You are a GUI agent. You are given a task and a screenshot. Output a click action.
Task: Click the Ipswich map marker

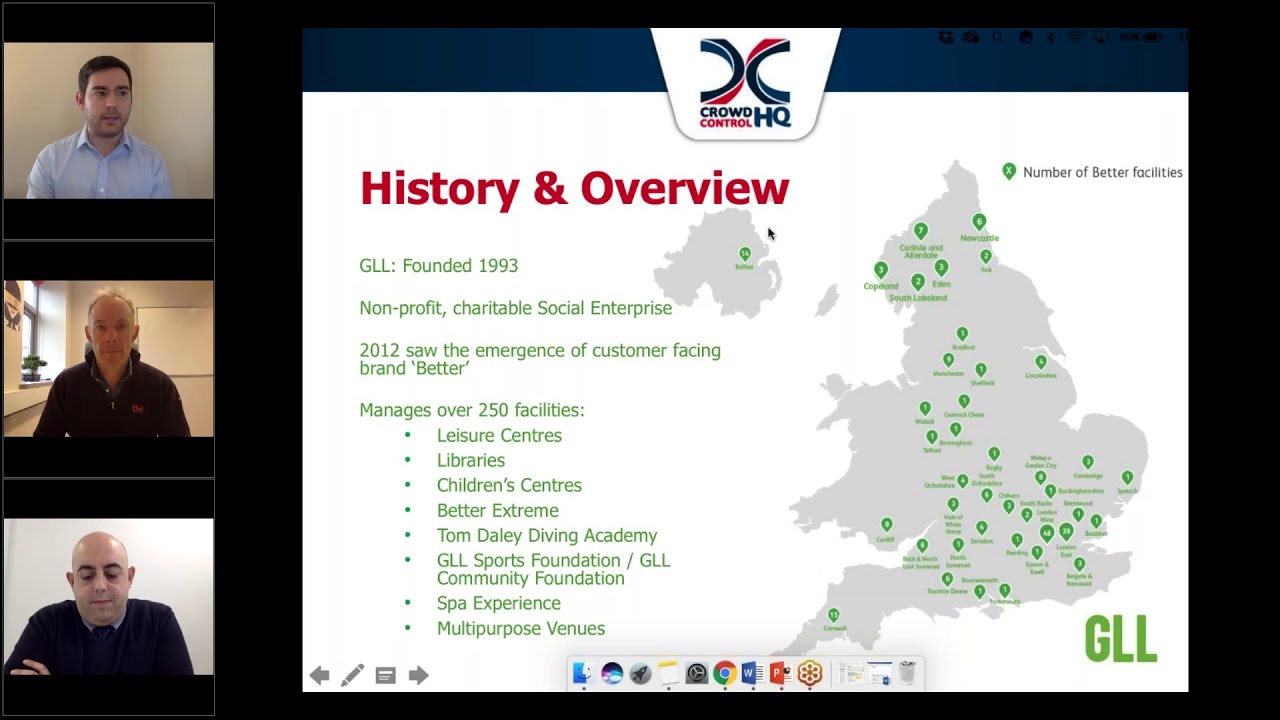pos(1127,478)
